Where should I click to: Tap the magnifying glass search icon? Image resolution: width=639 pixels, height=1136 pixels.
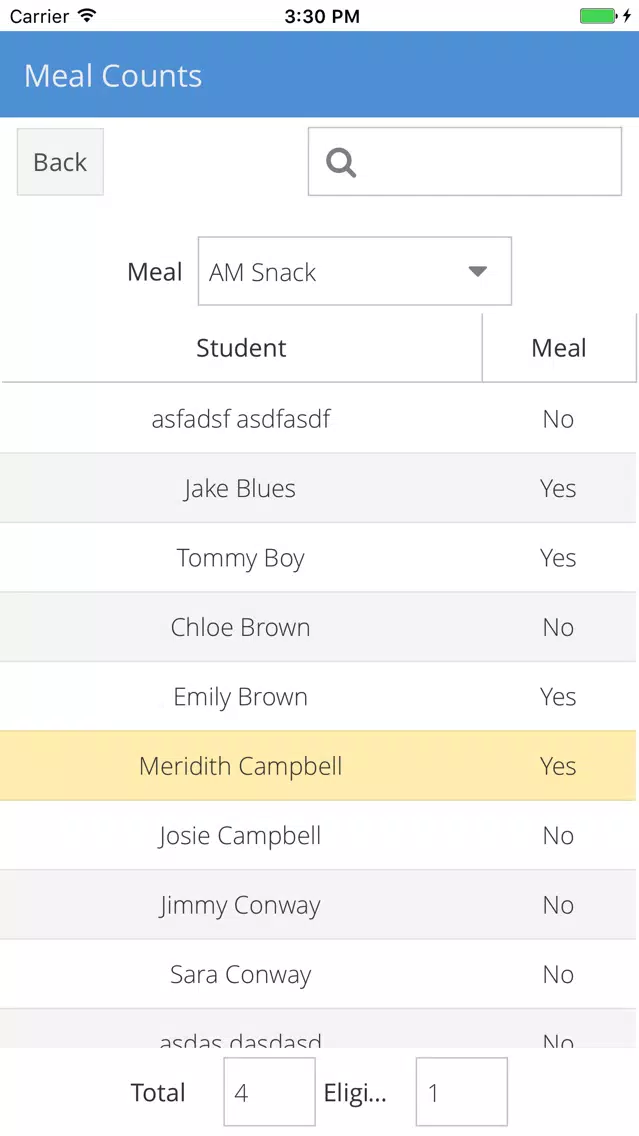click(341, 162)
